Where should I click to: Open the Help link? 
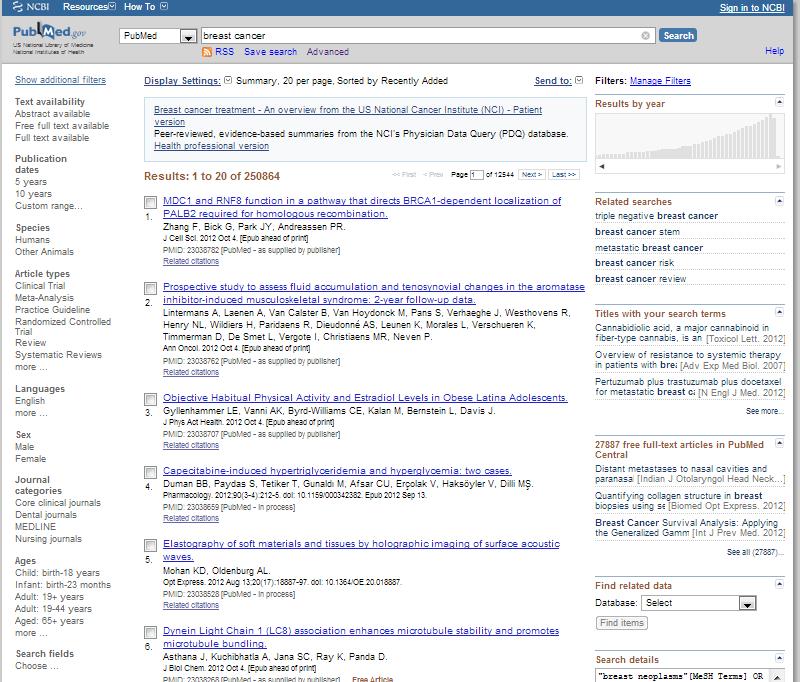click(774, 50)
